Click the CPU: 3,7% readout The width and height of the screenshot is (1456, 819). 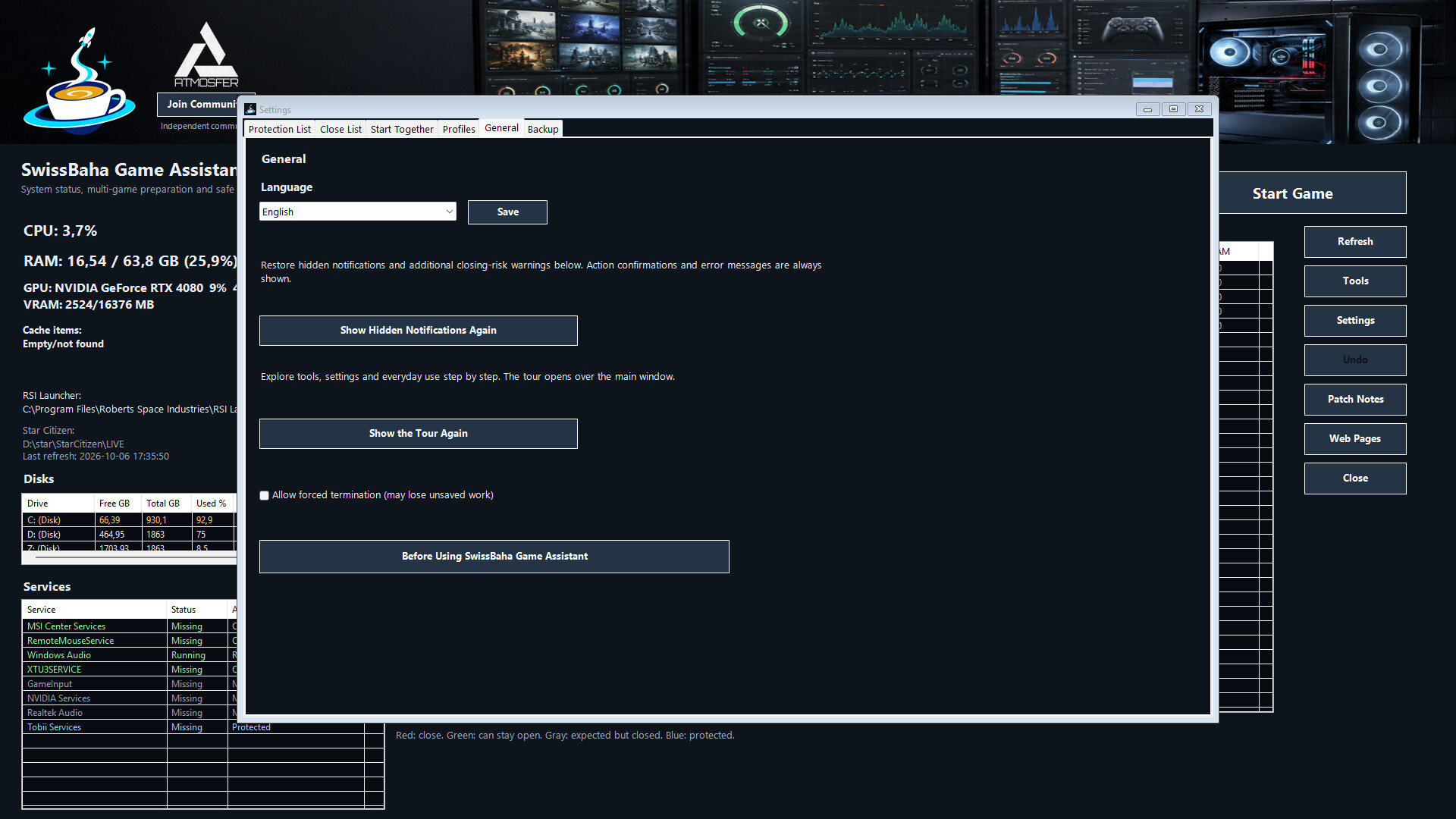coord(60,231)
